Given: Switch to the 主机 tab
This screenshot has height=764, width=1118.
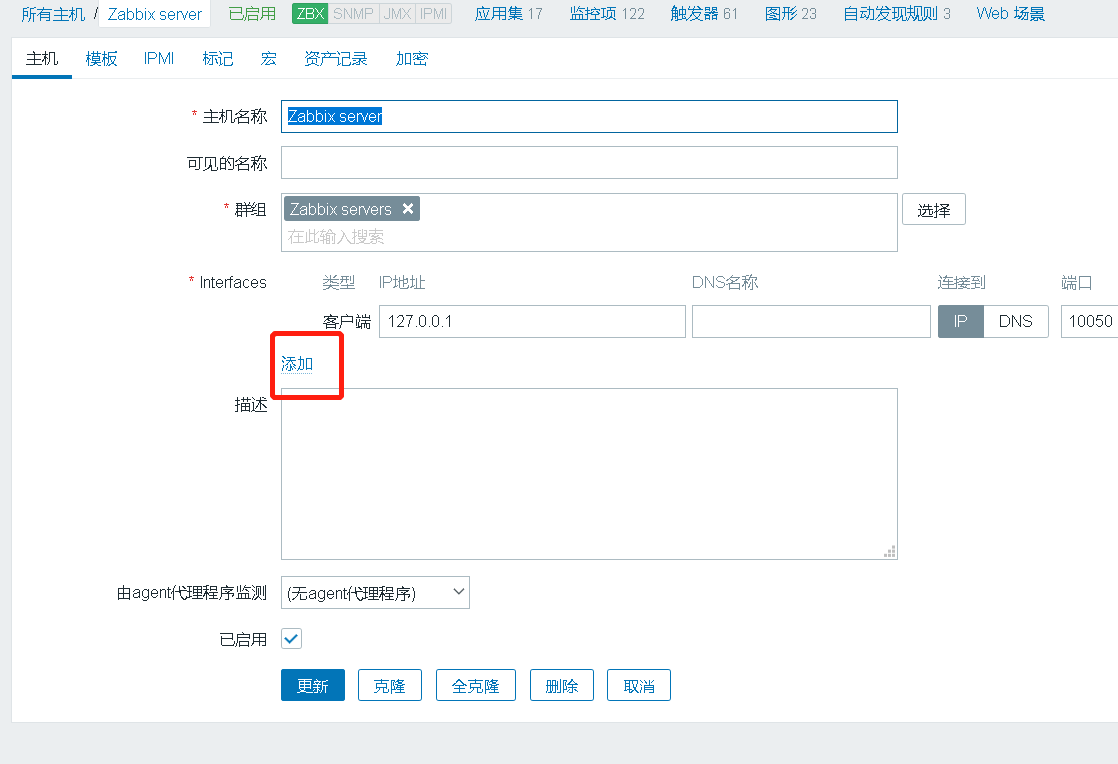Looking at the screenshot, I should click(42, 58).
